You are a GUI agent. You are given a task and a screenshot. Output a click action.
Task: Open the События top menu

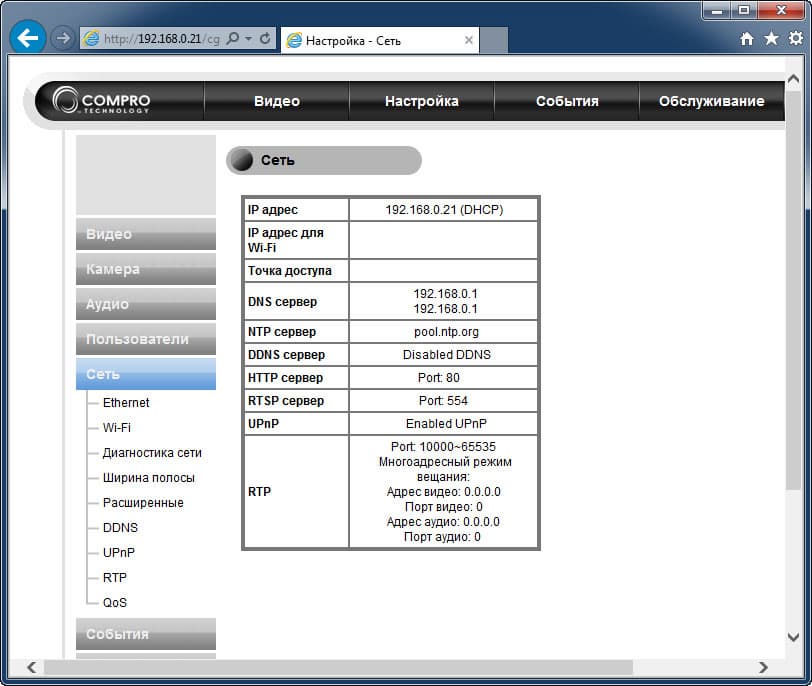[567, 101]
